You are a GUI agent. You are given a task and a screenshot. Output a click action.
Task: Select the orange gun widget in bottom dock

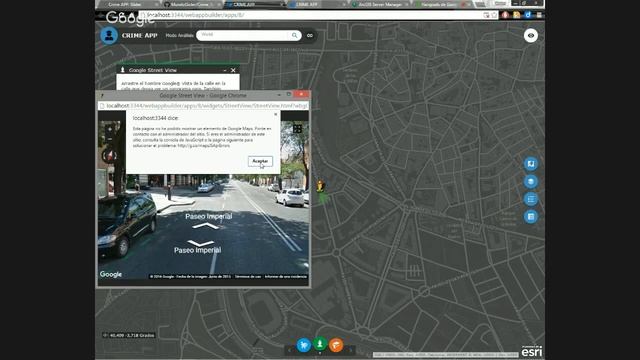coord(336,345)
